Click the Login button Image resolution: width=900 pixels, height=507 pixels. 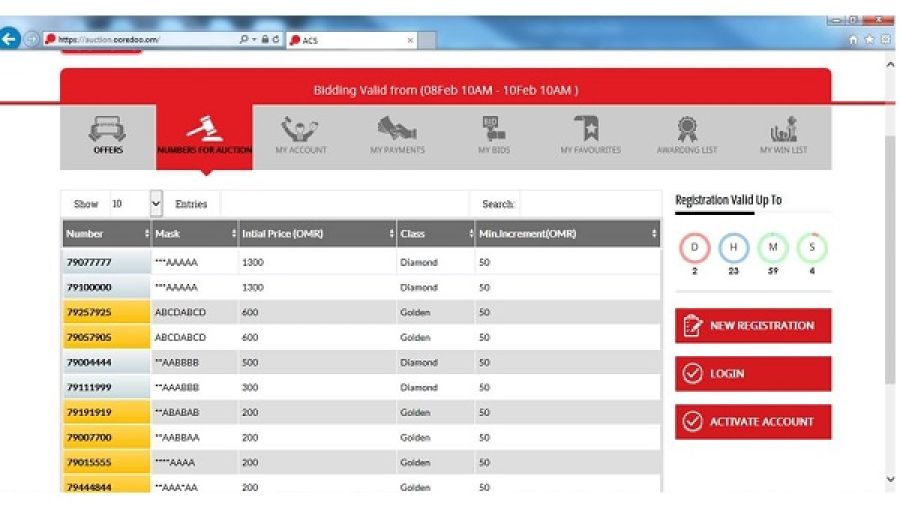click(x=753, y=374)
